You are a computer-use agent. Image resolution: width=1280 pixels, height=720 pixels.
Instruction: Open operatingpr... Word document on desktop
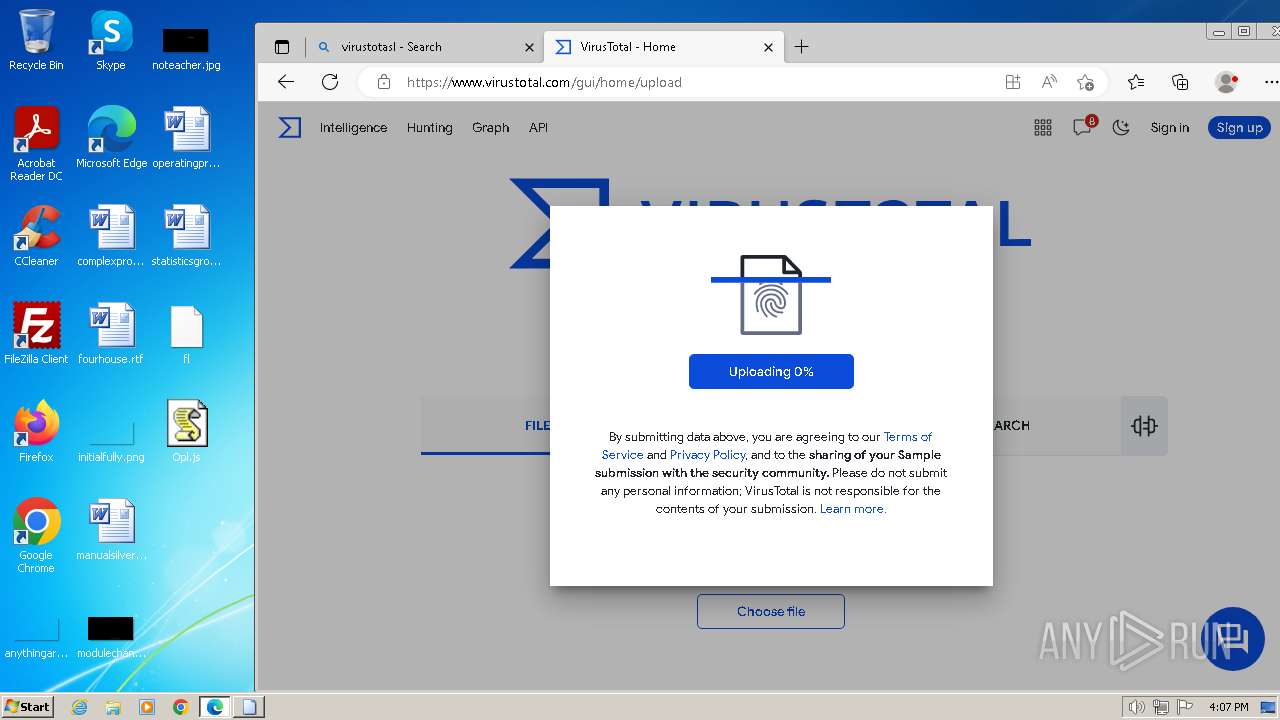click(x=186, y=138)
